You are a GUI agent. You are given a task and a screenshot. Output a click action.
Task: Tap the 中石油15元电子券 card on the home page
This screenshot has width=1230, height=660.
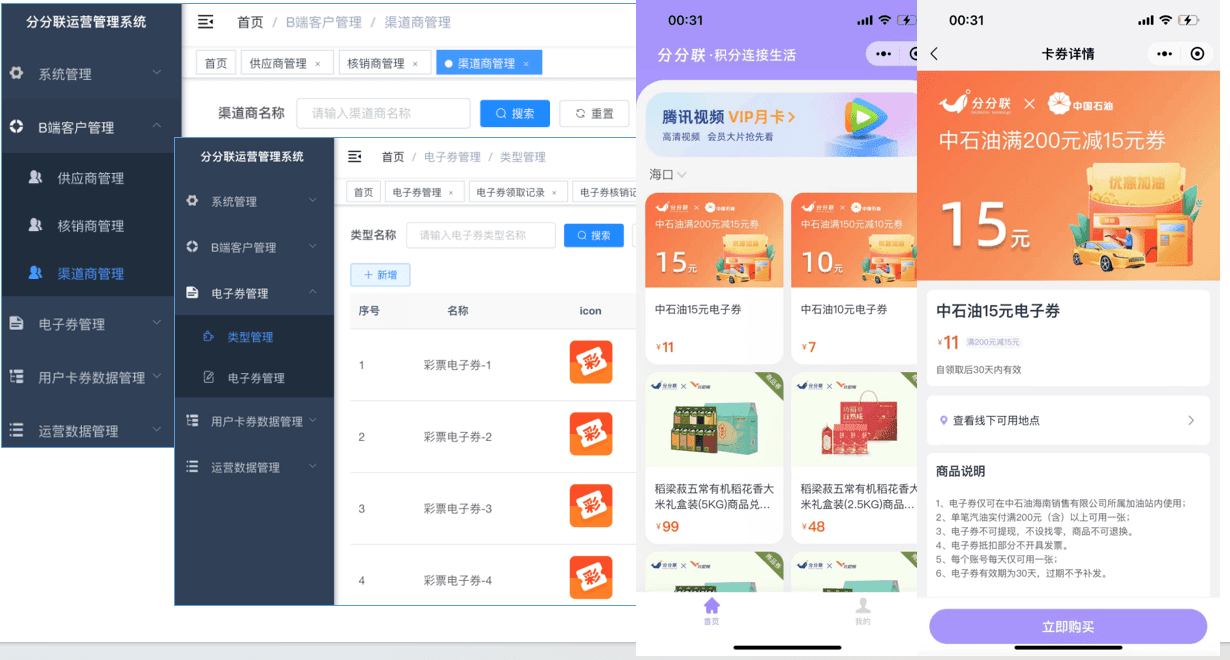click(x=714, y=278)
